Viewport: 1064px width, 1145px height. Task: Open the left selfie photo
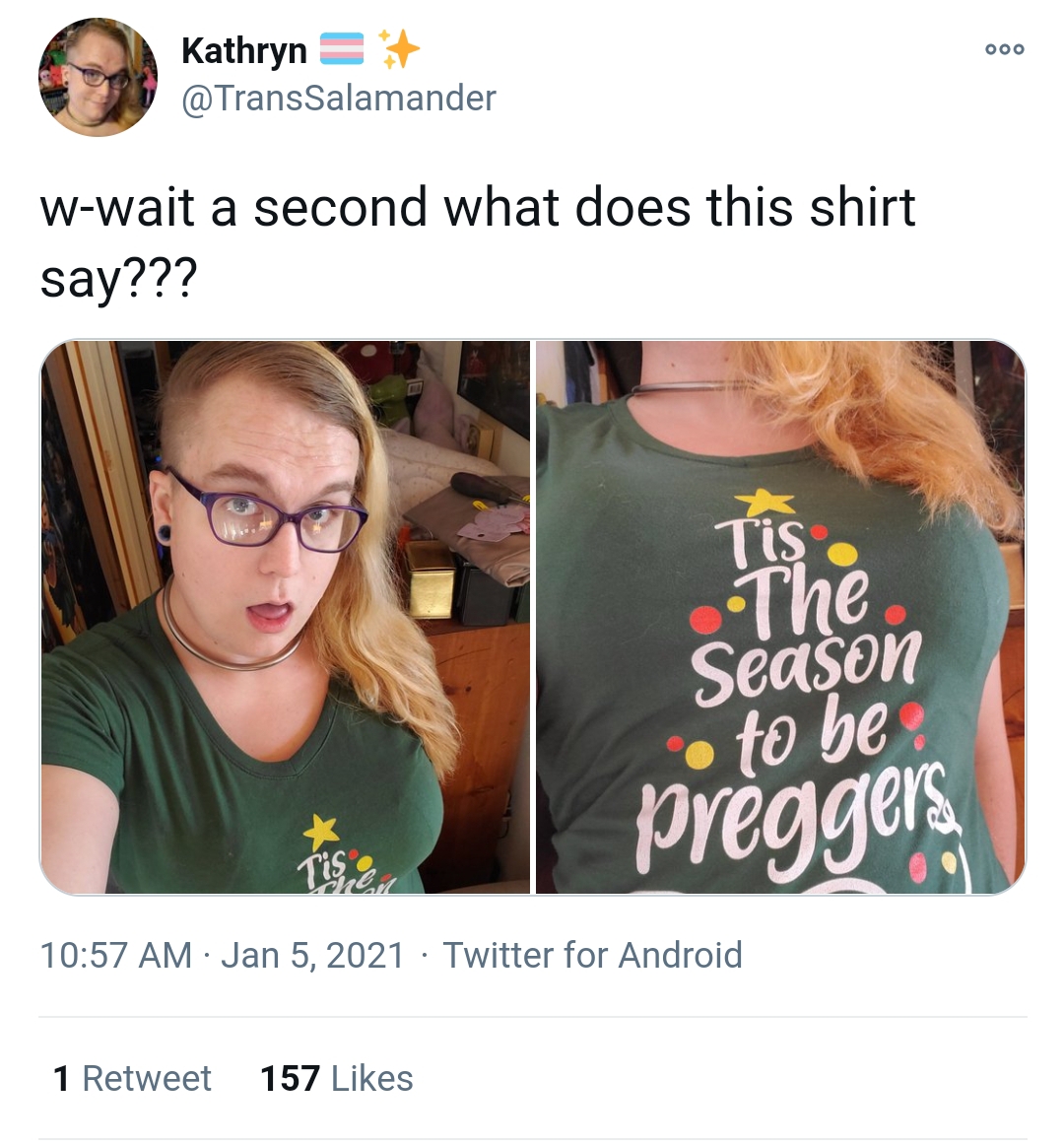coord(285,617)
